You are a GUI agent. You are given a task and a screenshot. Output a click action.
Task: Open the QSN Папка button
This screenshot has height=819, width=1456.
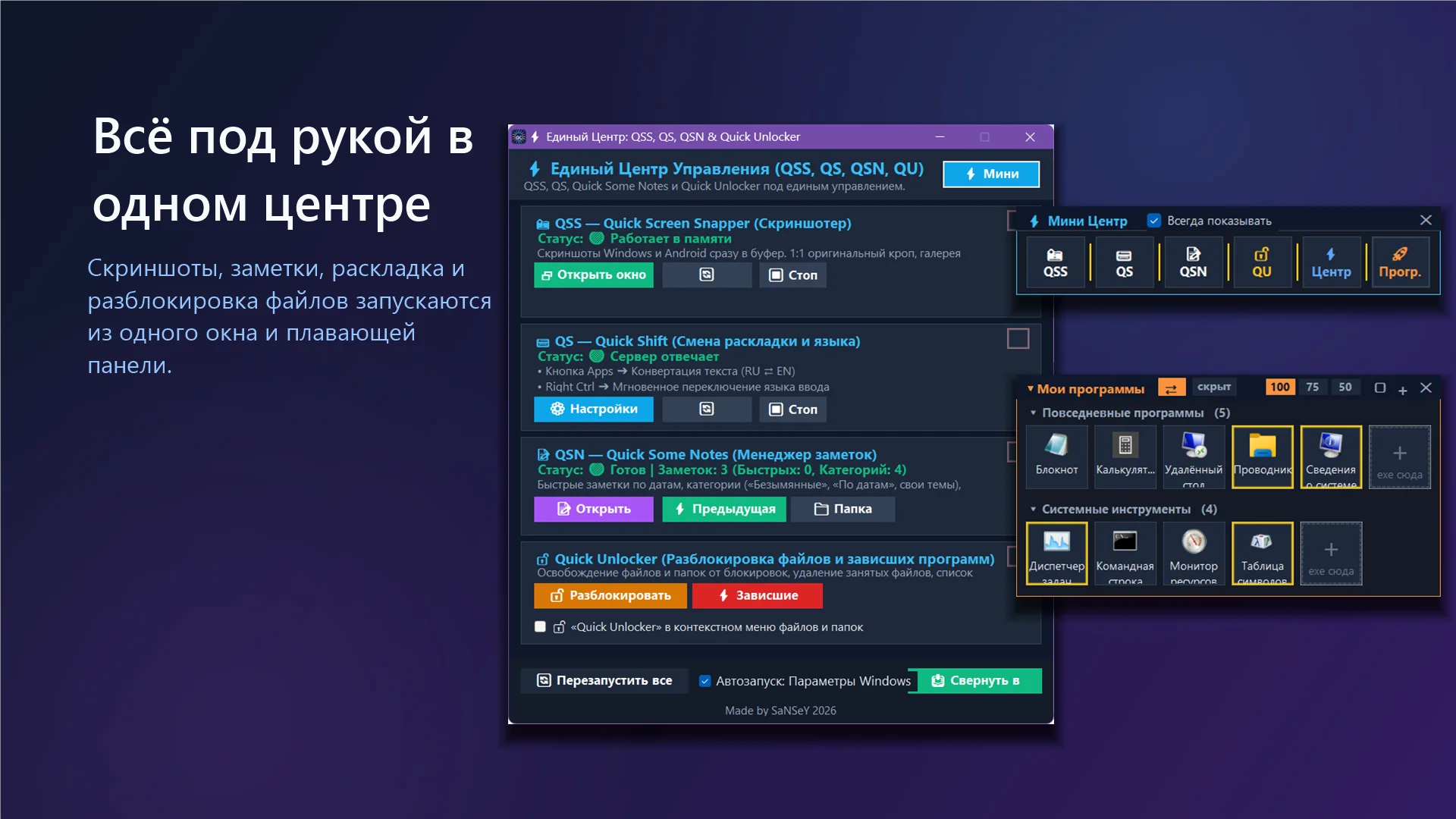pos(843,509)
